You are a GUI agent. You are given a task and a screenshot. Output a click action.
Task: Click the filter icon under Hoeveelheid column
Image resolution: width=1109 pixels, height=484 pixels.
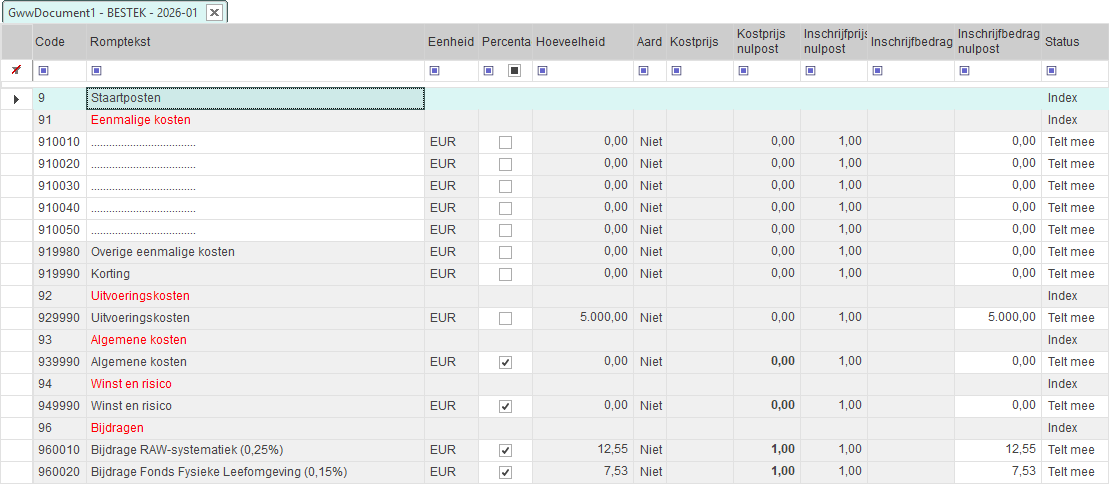(542, 70)
